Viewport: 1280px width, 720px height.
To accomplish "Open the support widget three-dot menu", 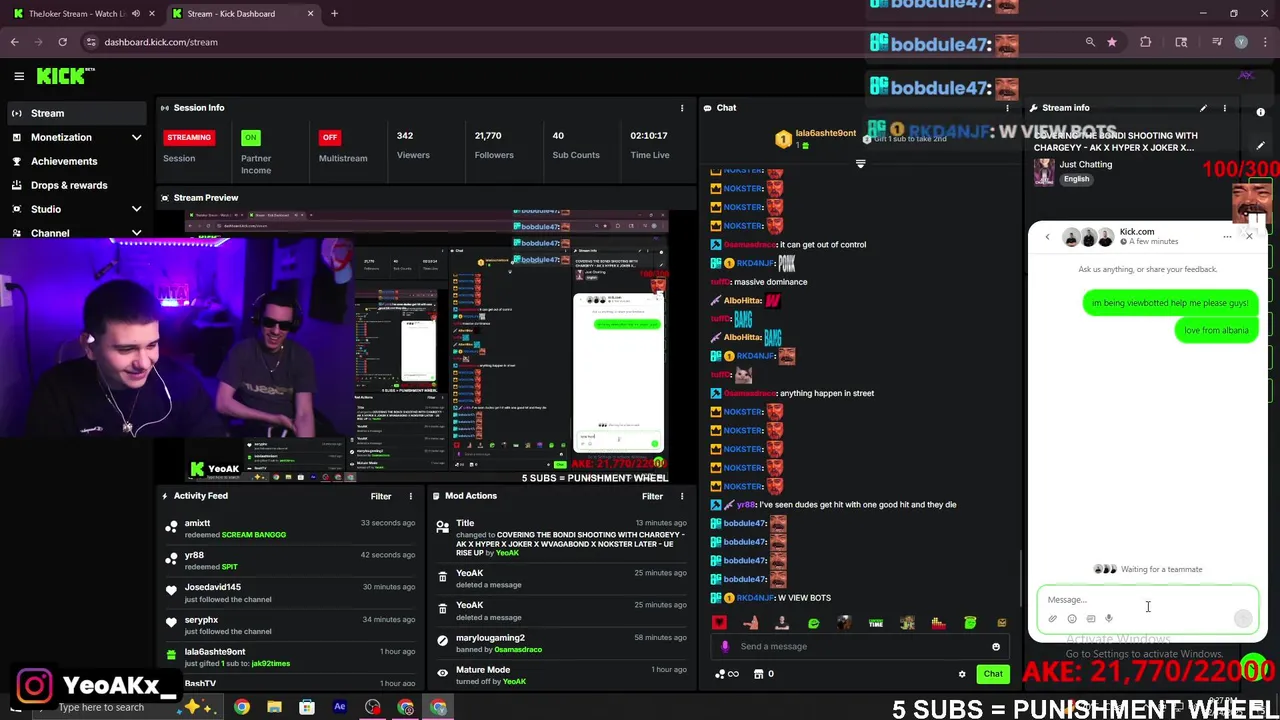I will (1227, 237).
